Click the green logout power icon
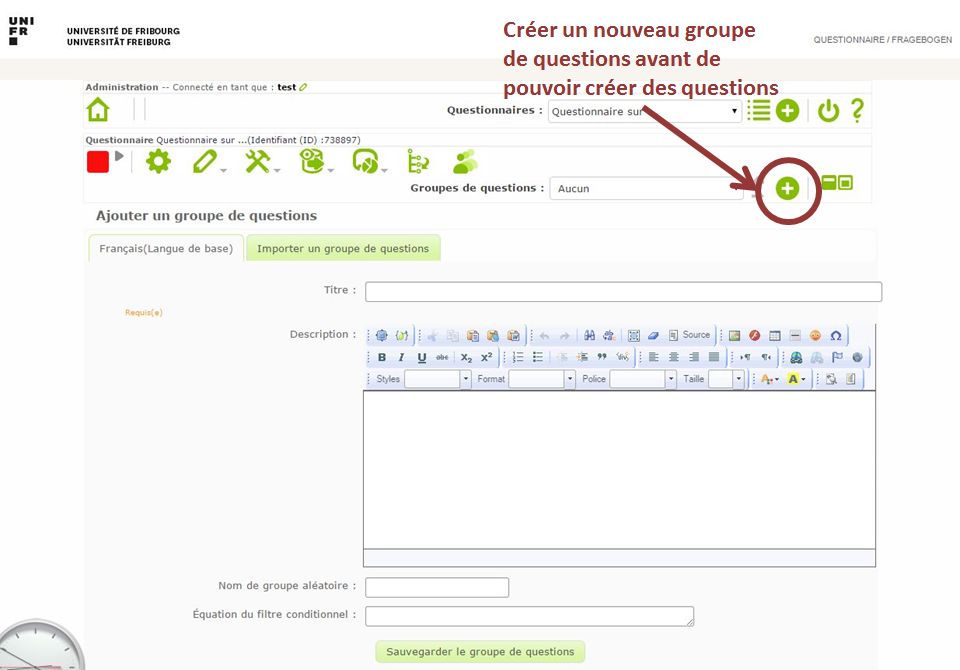 pos(828,111)
